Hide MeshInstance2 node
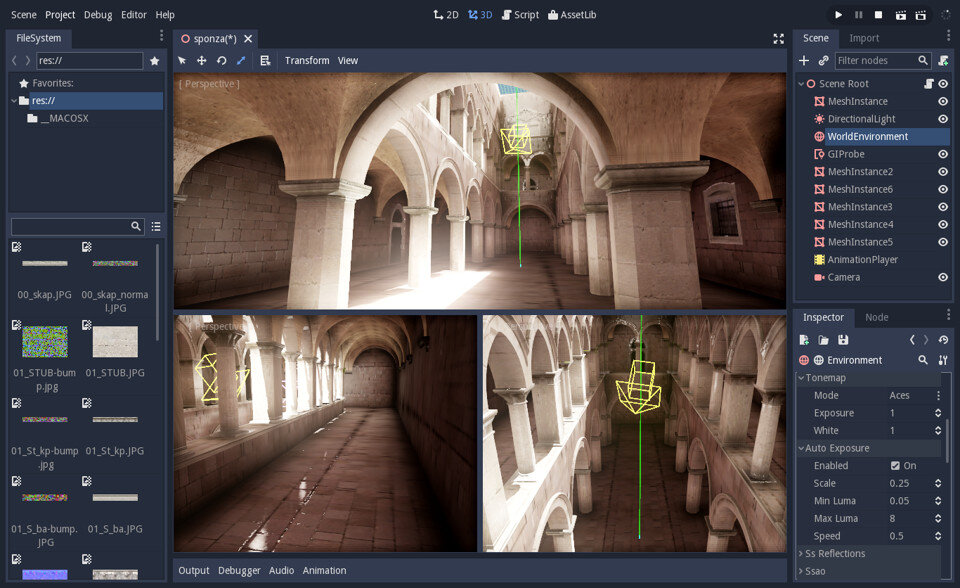Image resolution: width=960 pixels, height=588 pixels. pyautogui.click(x=943, y=172)
